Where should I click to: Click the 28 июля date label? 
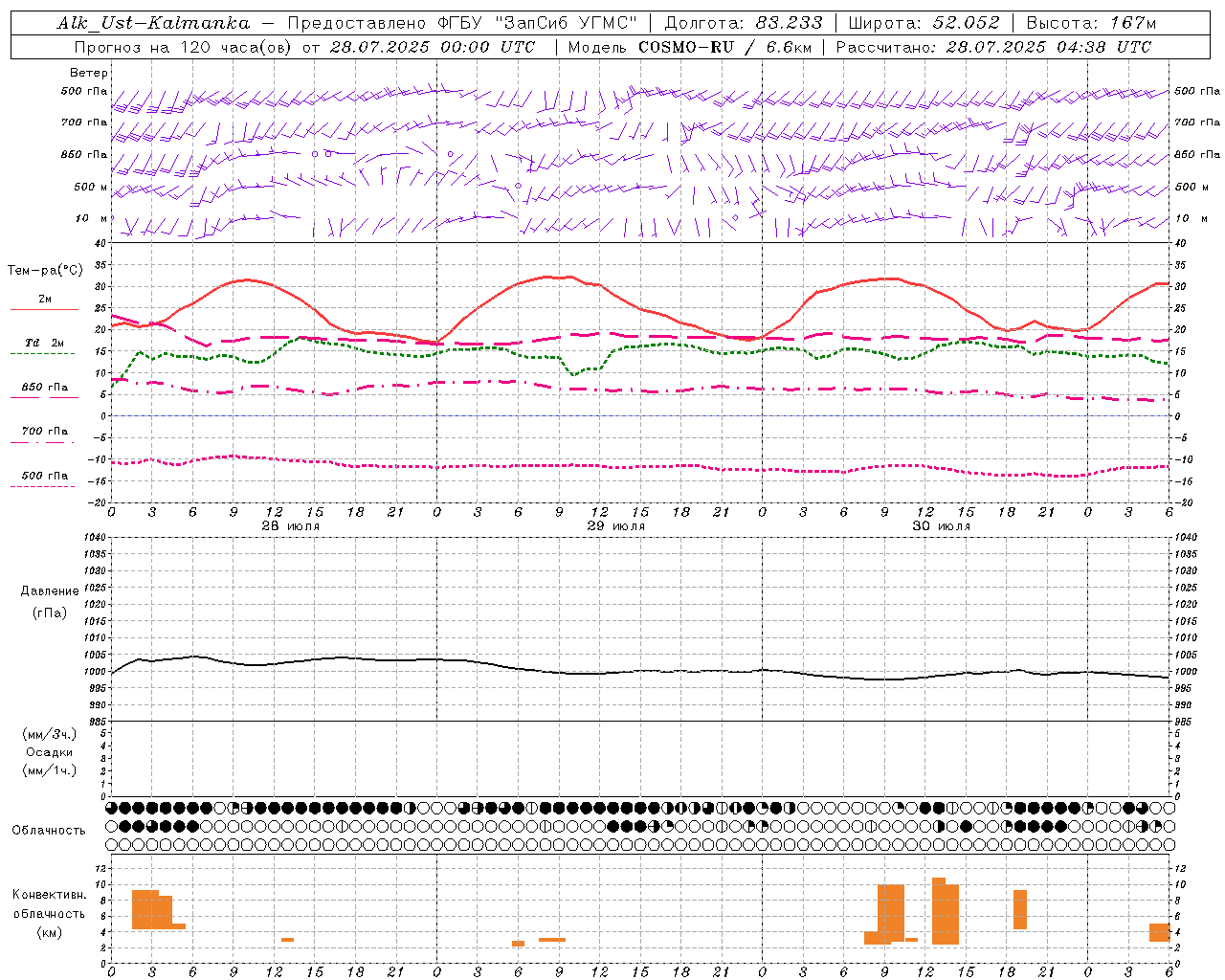291,526
